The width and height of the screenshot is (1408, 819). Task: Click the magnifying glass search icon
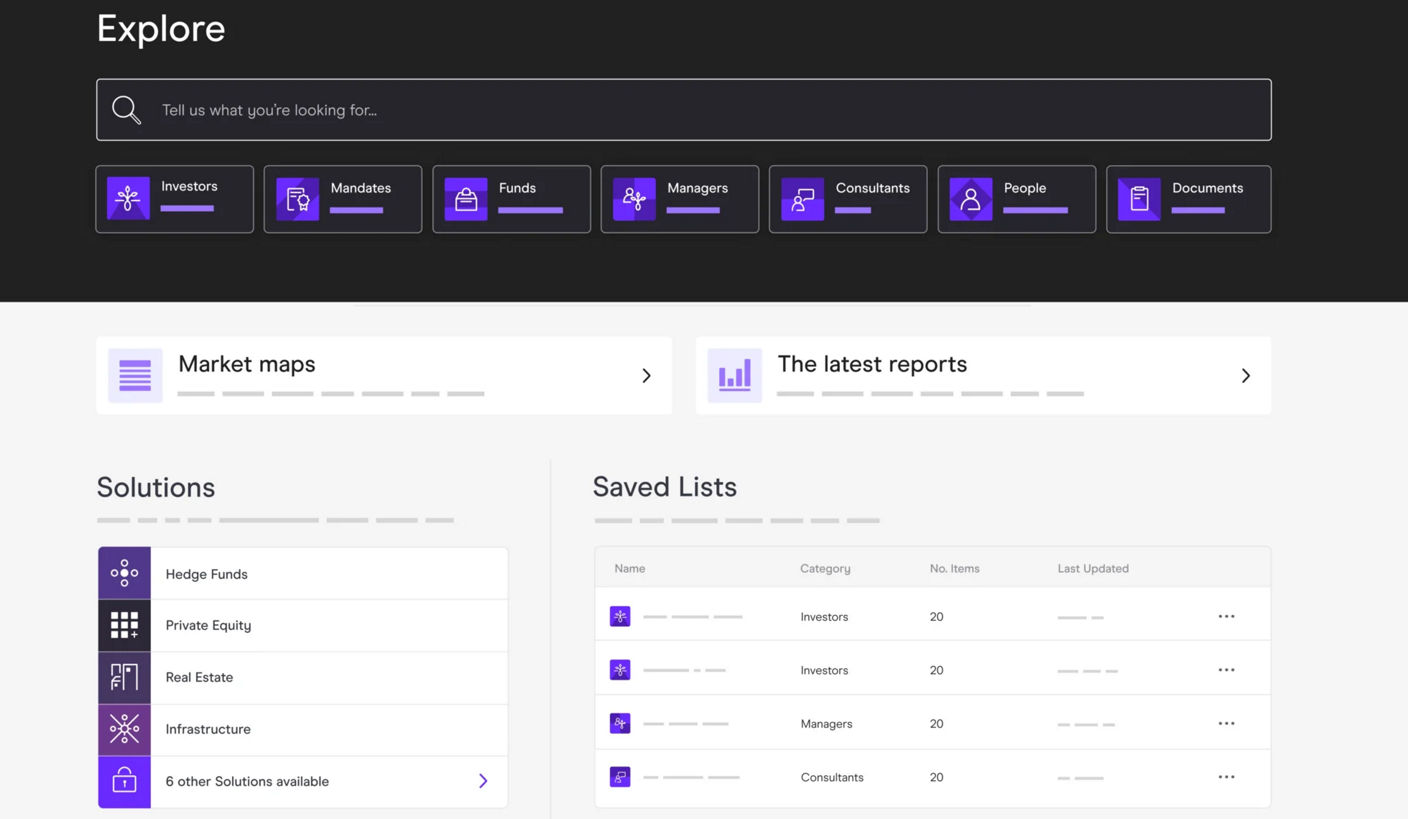click(x=126, y=110)
